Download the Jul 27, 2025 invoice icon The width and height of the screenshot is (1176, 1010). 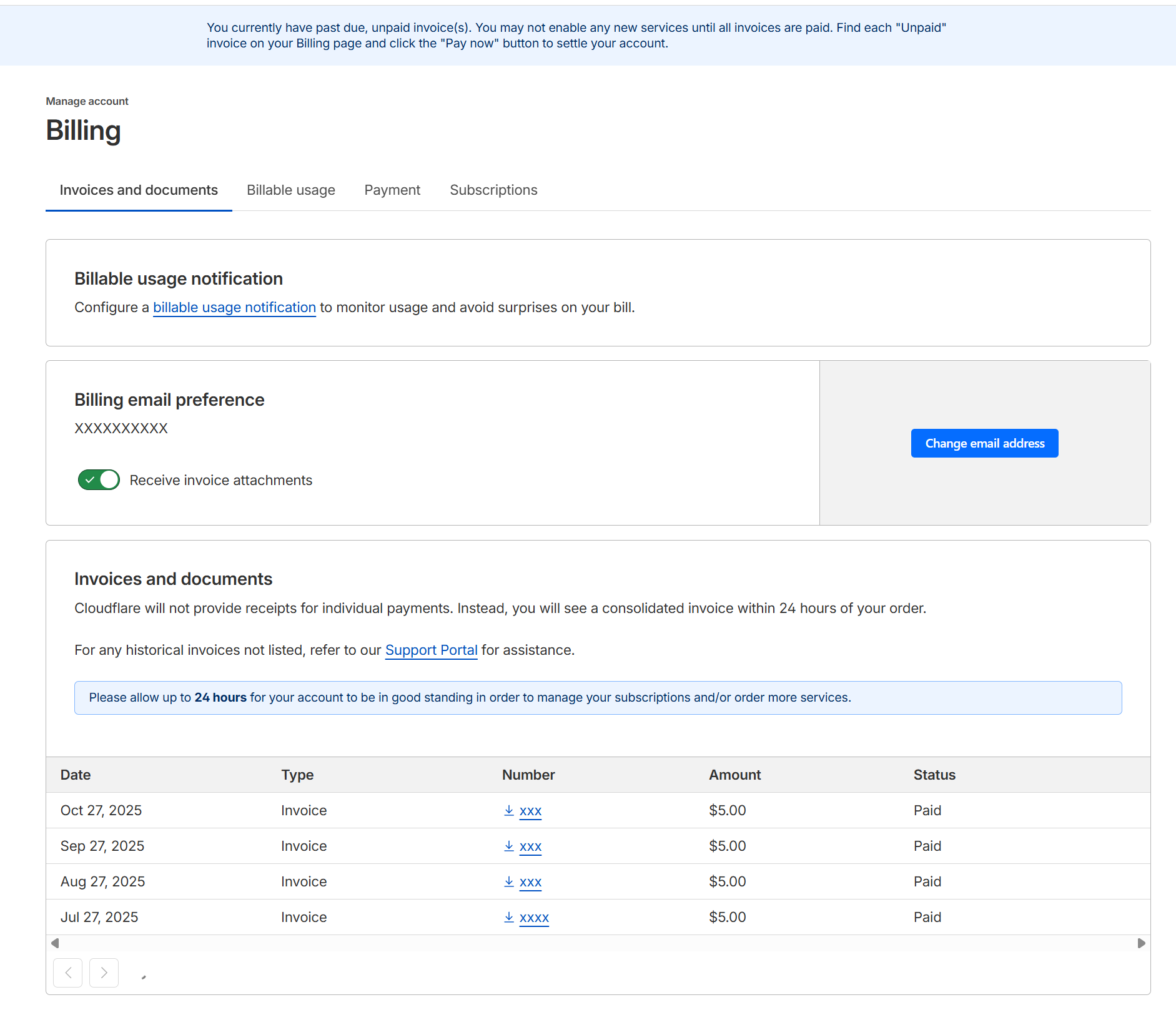pos(509,917)
